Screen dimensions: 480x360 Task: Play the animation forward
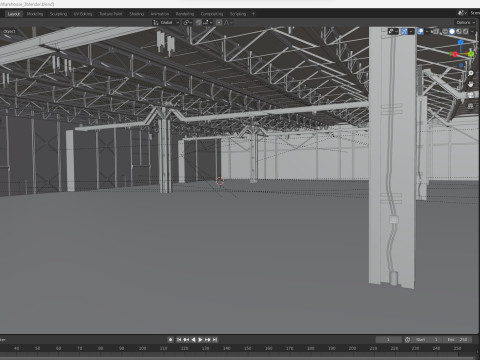pos(200,340)
